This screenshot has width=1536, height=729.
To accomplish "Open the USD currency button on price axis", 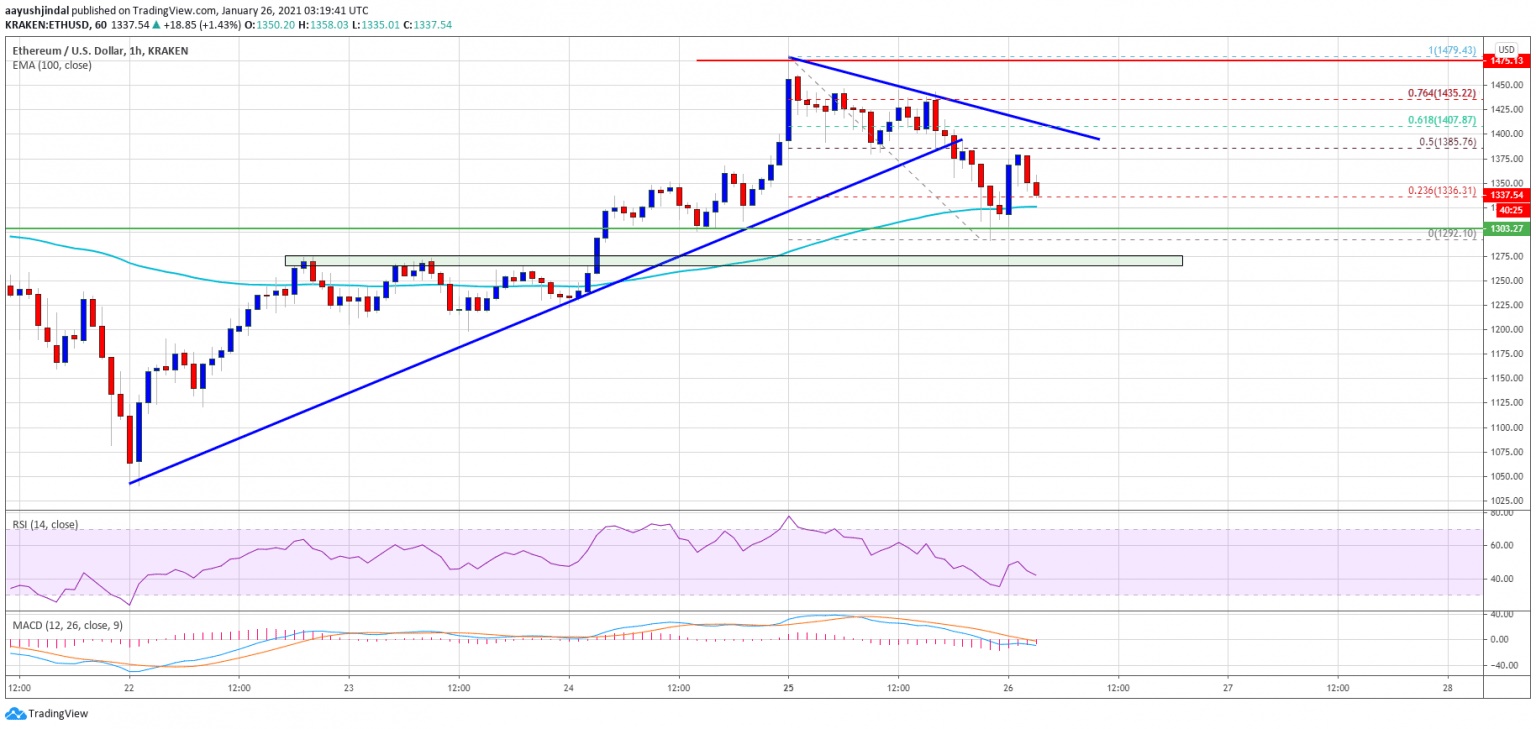I will [x=1507, y=48].
